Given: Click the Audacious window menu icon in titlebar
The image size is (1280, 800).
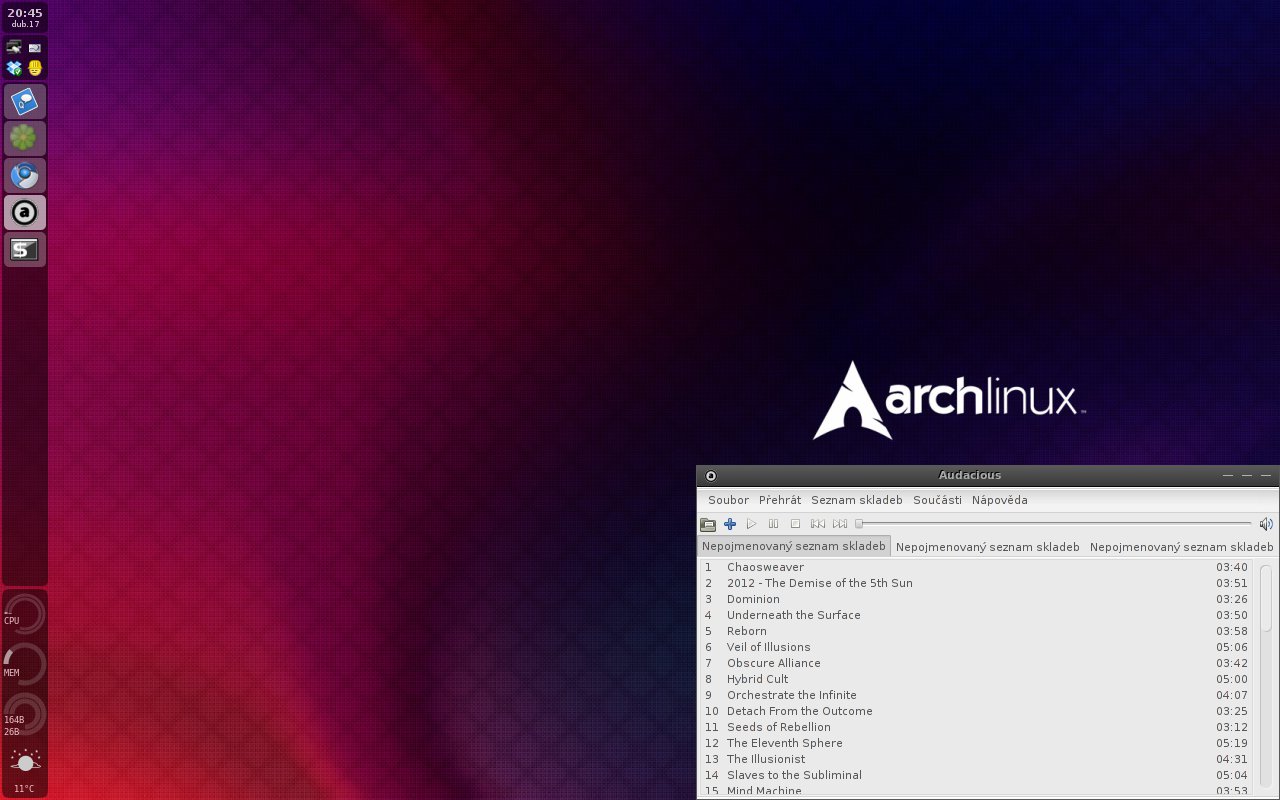Looking at the screenshot, I should coord(710,476).
